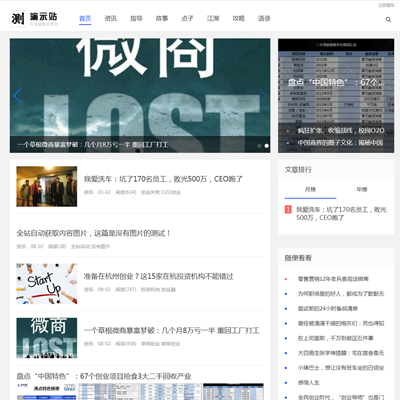Click the top-right register/login link
400x400 pixels.
pos(386,5)
